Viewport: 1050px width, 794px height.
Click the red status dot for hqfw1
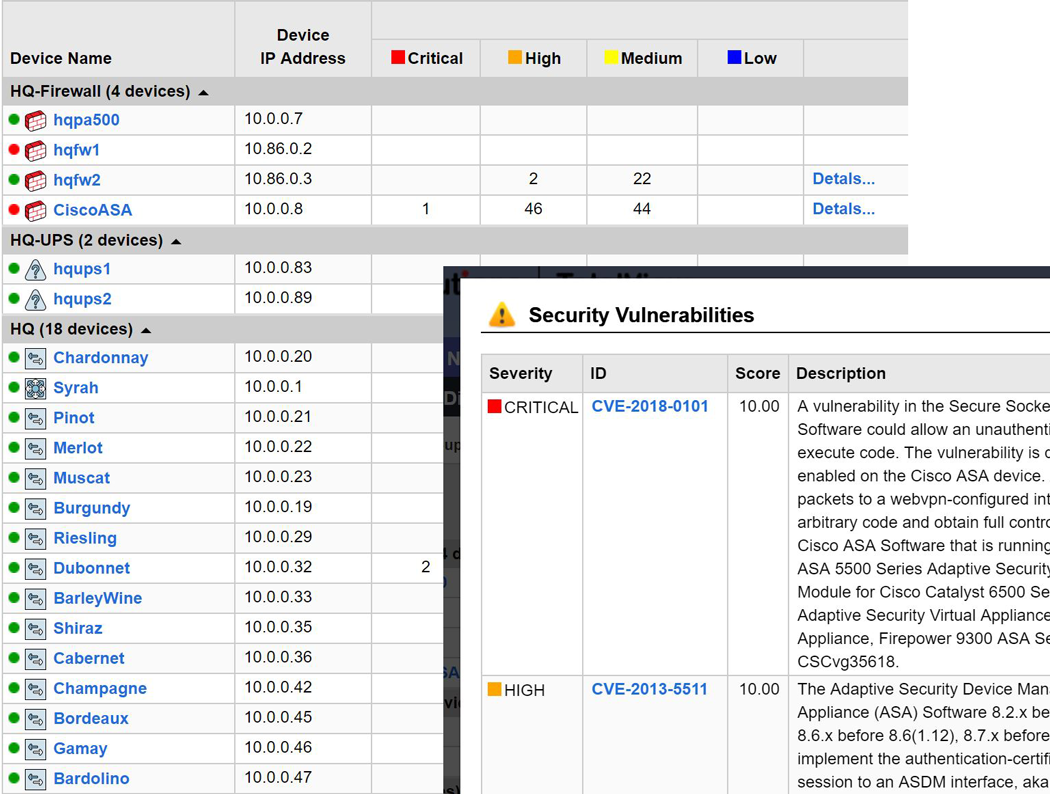tap(14, 150)
